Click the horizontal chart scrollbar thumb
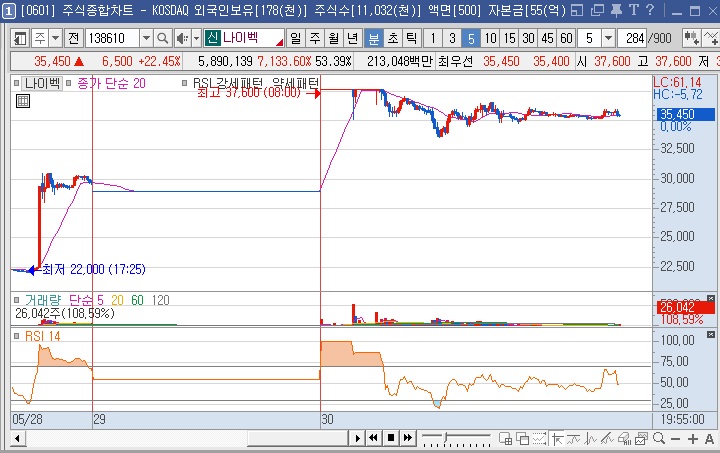The image size is (720, 453). tap(297, 438)
